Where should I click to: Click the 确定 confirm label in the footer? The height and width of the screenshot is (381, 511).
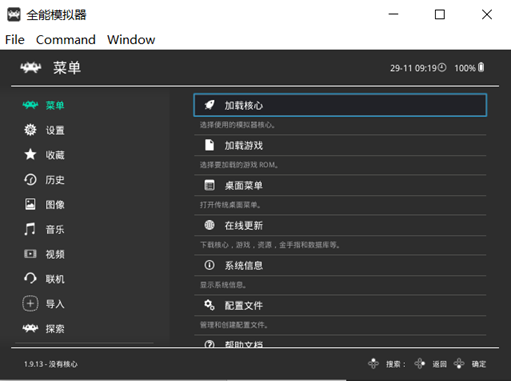click(479, 364)
